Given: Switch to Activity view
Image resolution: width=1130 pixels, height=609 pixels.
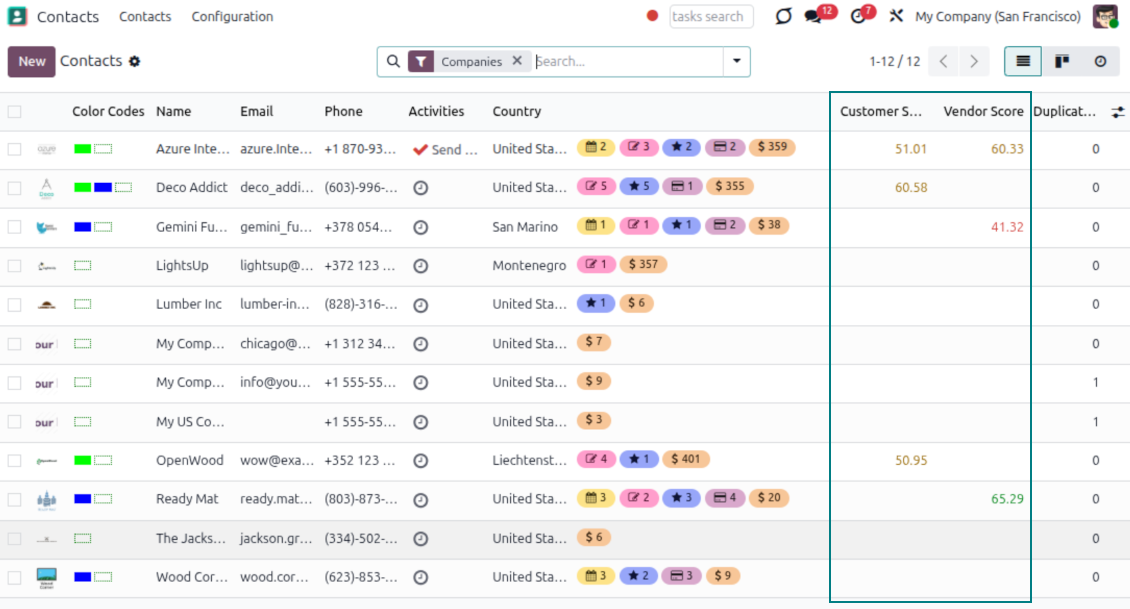Looking at the screenshot, I should click(1100, 61).
